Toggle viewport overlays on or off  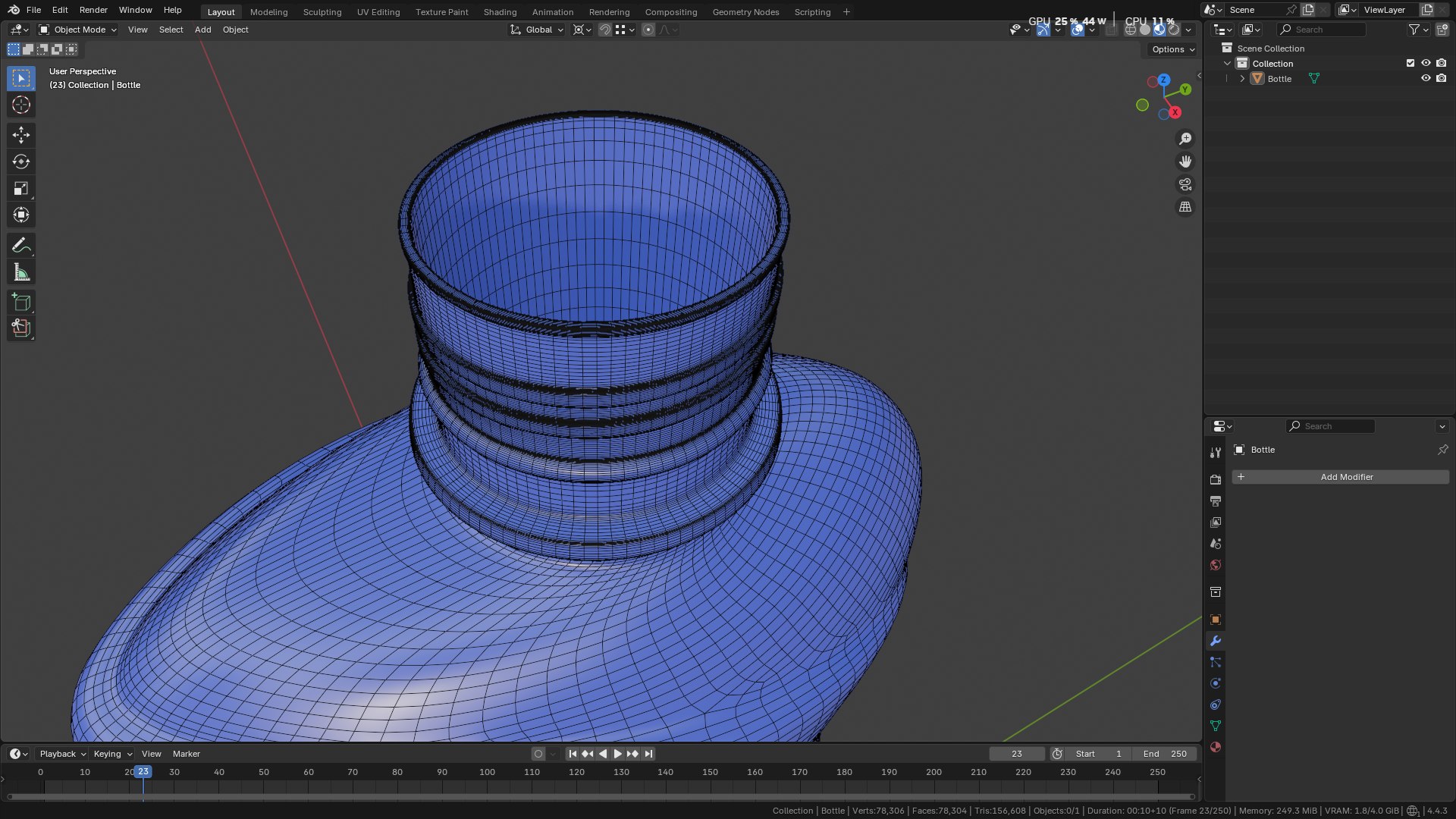(x=1078, y=30)
